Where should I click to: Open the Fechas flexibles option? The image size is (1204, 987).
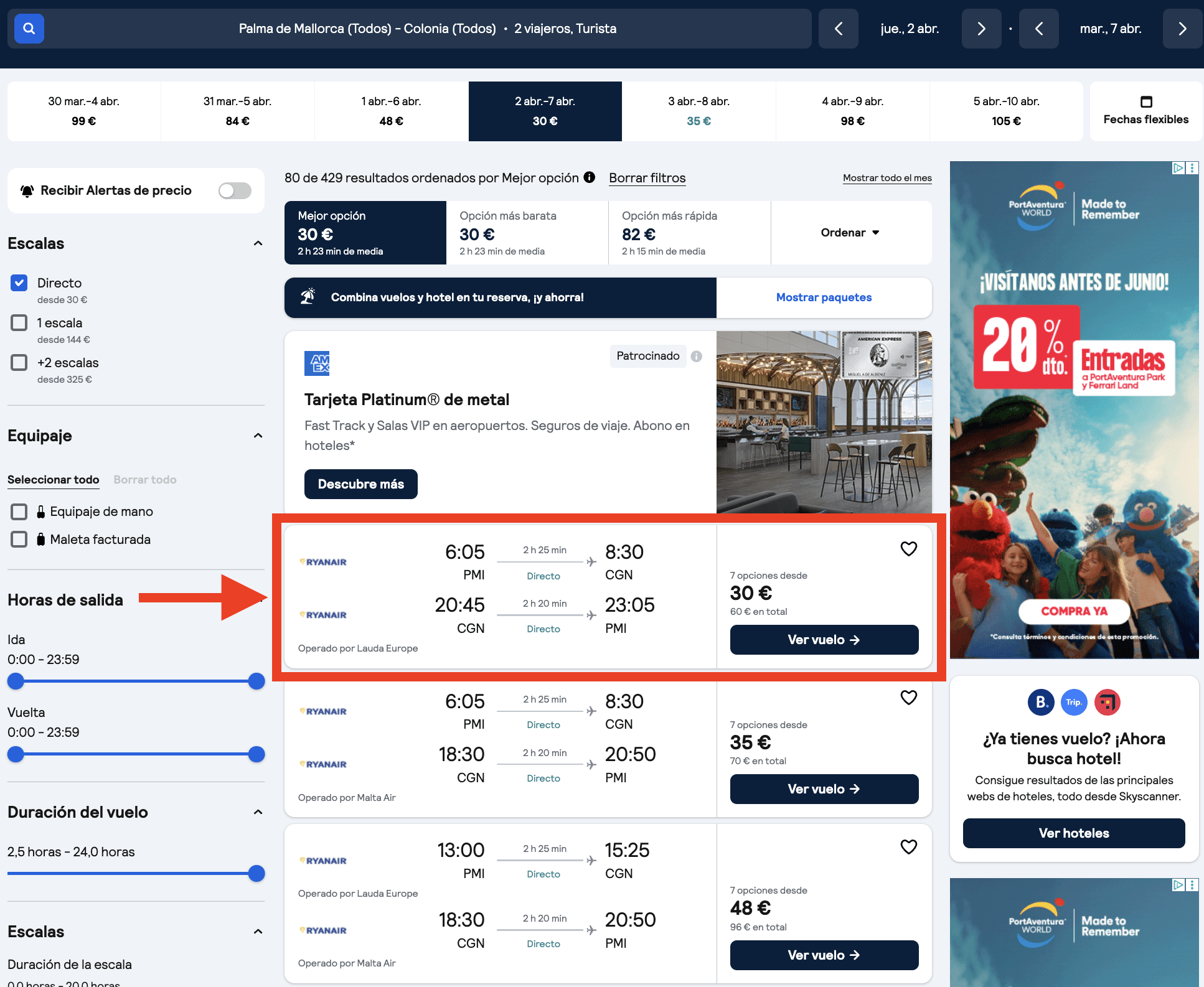[x=1146, y=111]
